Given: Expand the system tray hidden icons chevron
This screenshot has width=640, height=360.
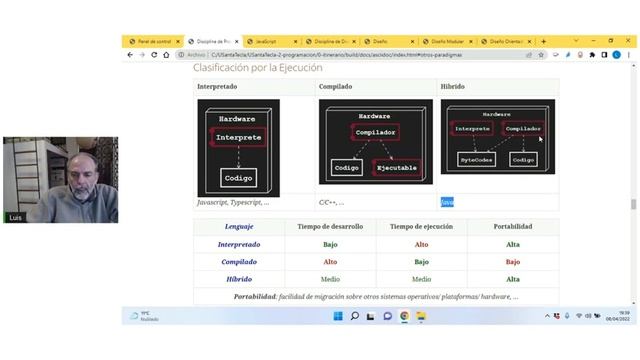Looking at the screenshot, I should tap(547, 316).
